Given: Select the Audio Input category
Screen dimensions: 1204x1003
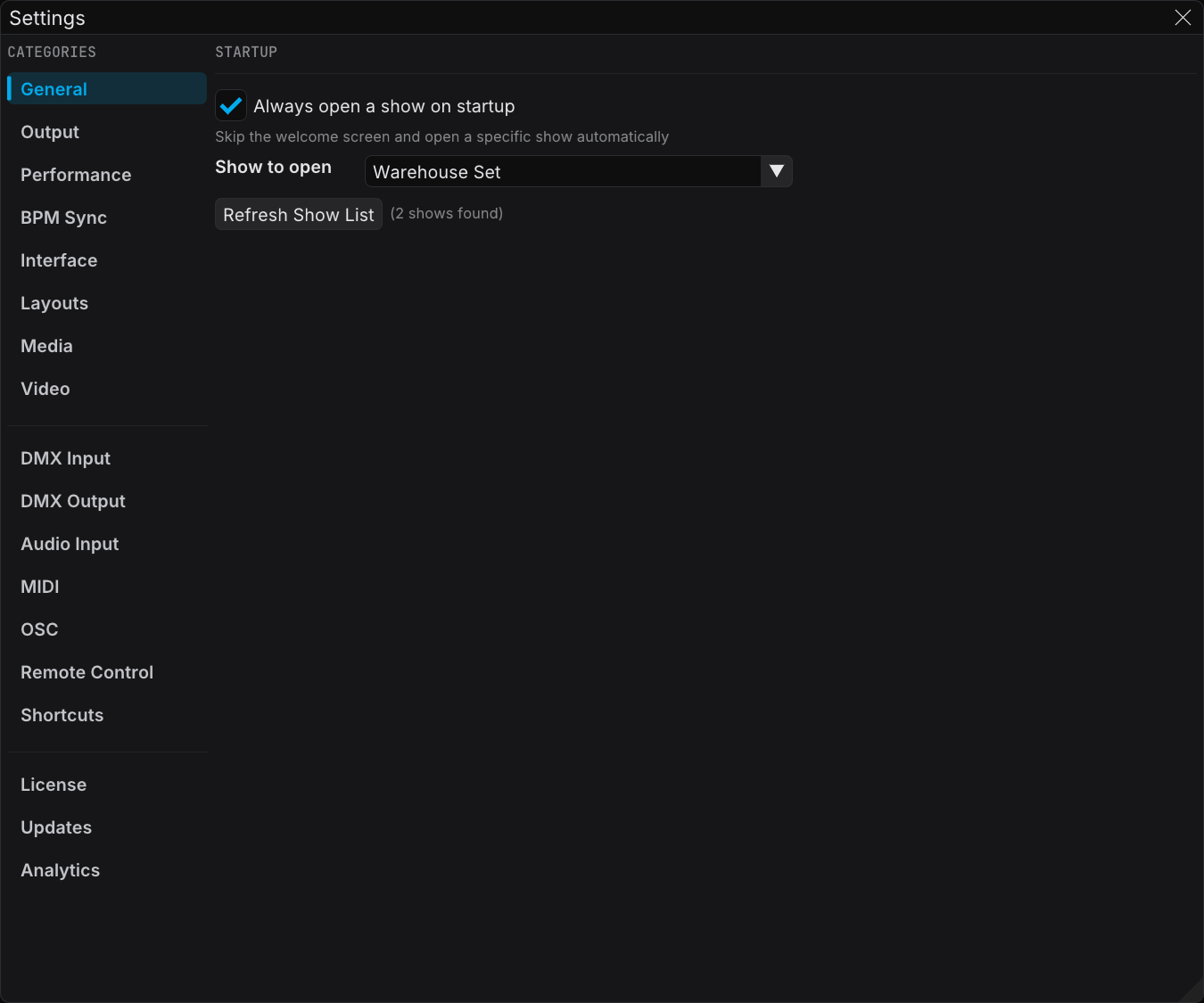Looking at the screenshot, I should pyautogui.click(x=107, y=544).
